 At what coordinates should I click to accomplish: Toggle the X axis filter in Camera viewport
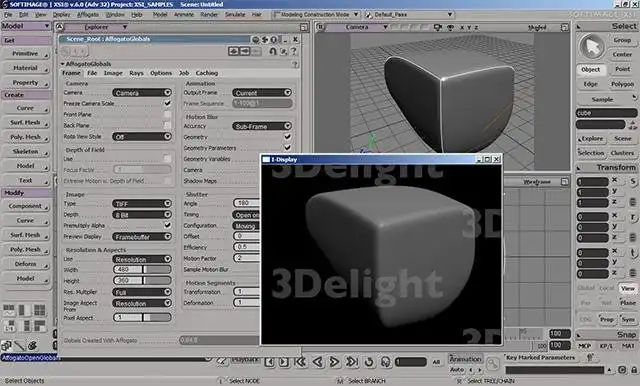462,27
